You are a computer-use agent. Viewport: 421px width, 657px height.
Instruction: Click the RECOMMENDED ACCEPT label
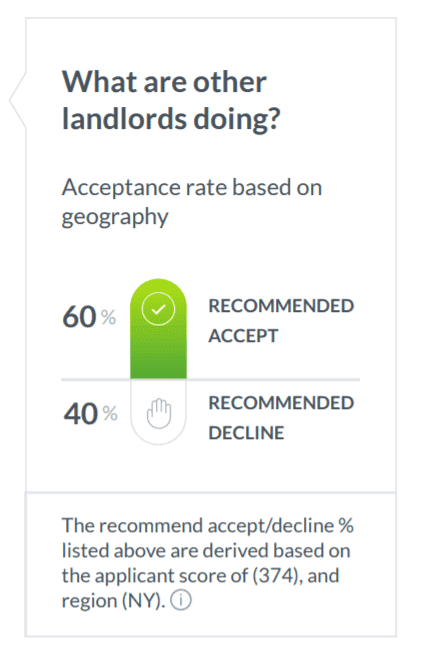[281, 321]
